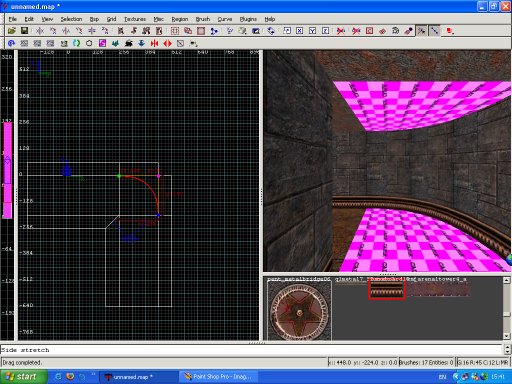Click the blue swirl icon on second toolbar
This screenshot has height=384, width=512.
[11, 43]
